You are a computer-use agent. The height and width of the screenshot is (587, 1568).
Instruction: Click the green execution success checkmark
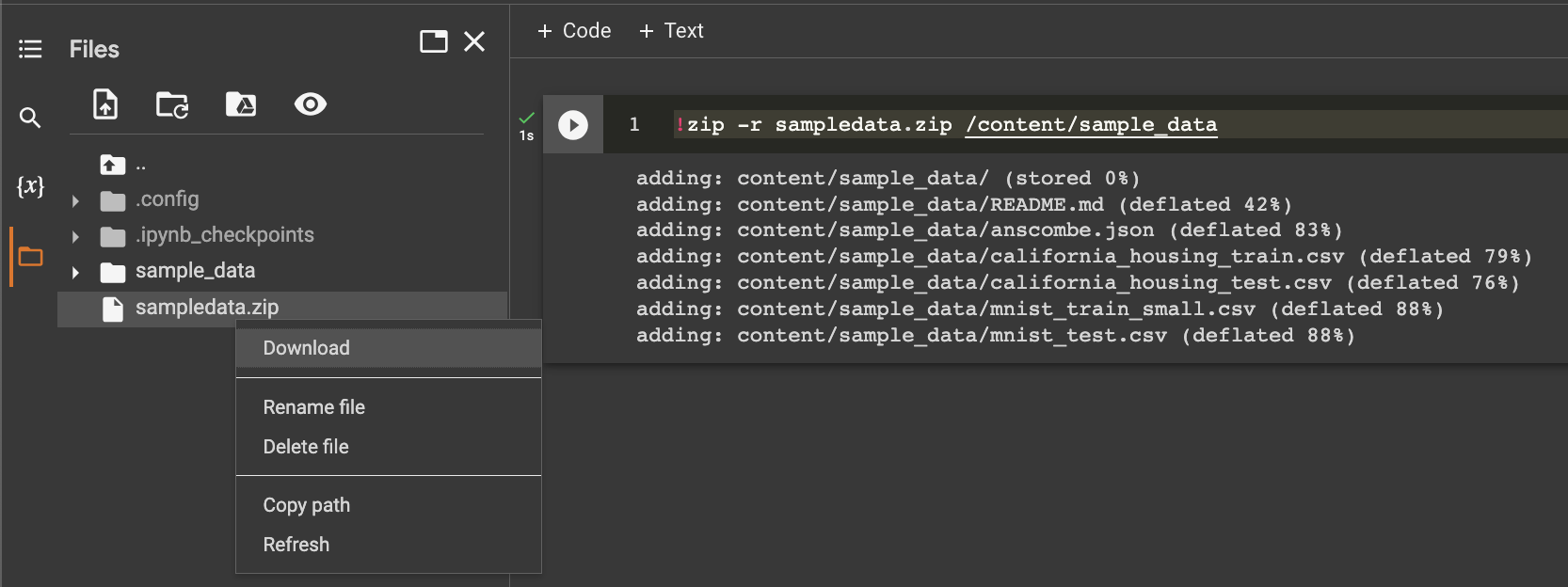click(x=526, y=118)
